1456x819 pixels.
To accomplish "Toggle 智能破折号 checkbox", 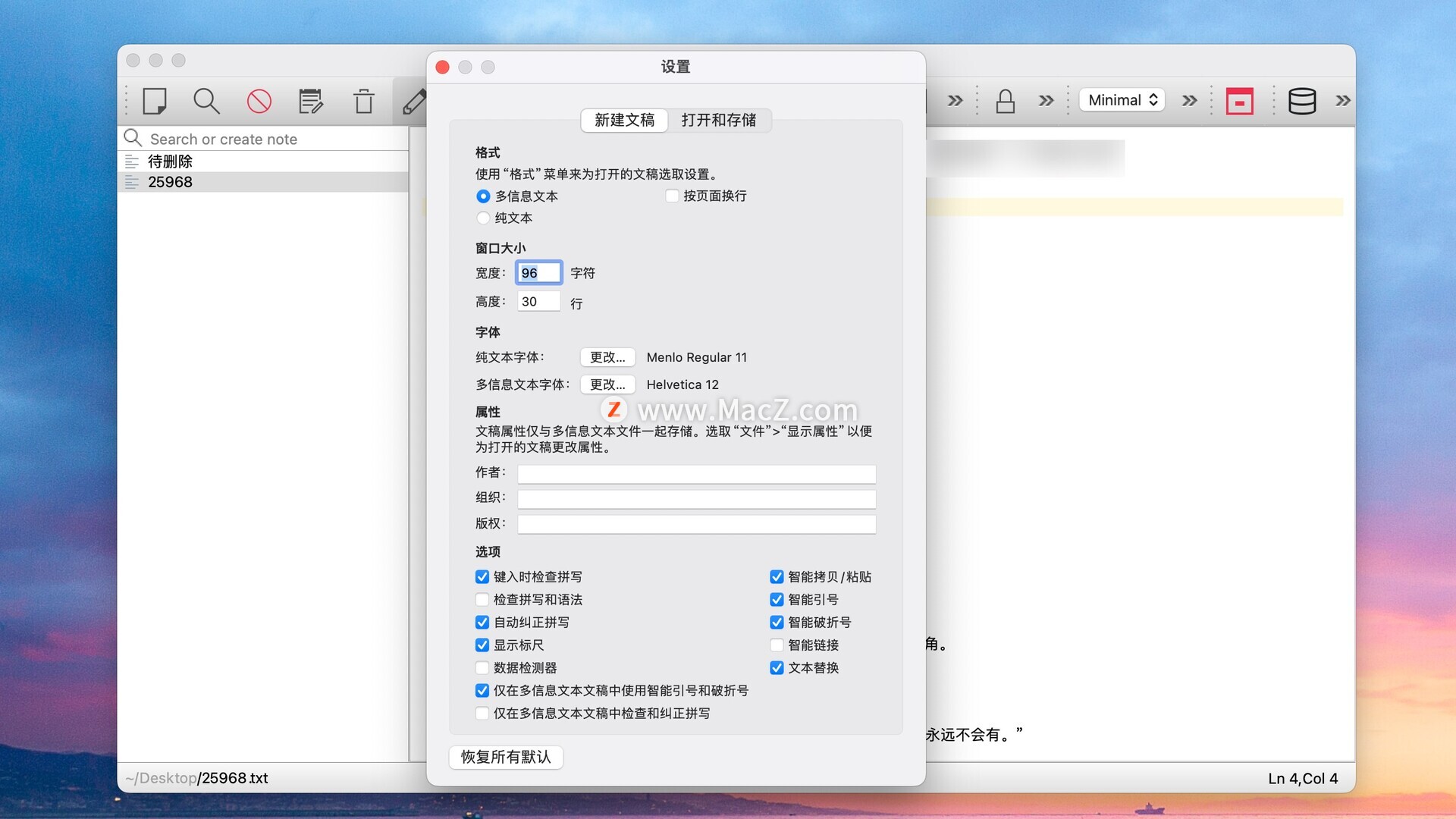I will click(777, 623).
